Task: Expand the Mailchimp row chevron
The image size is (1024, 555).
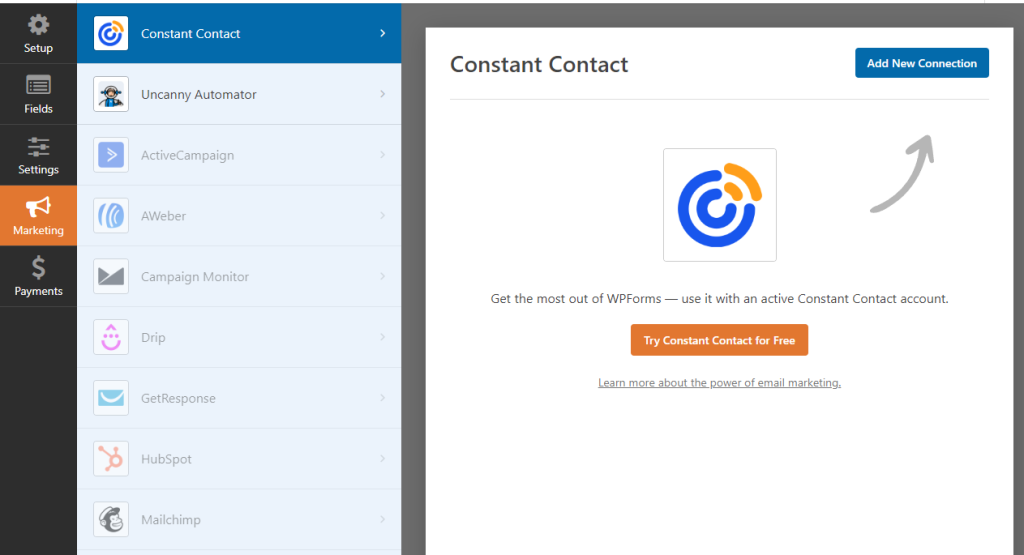Action: click(383, 519)
